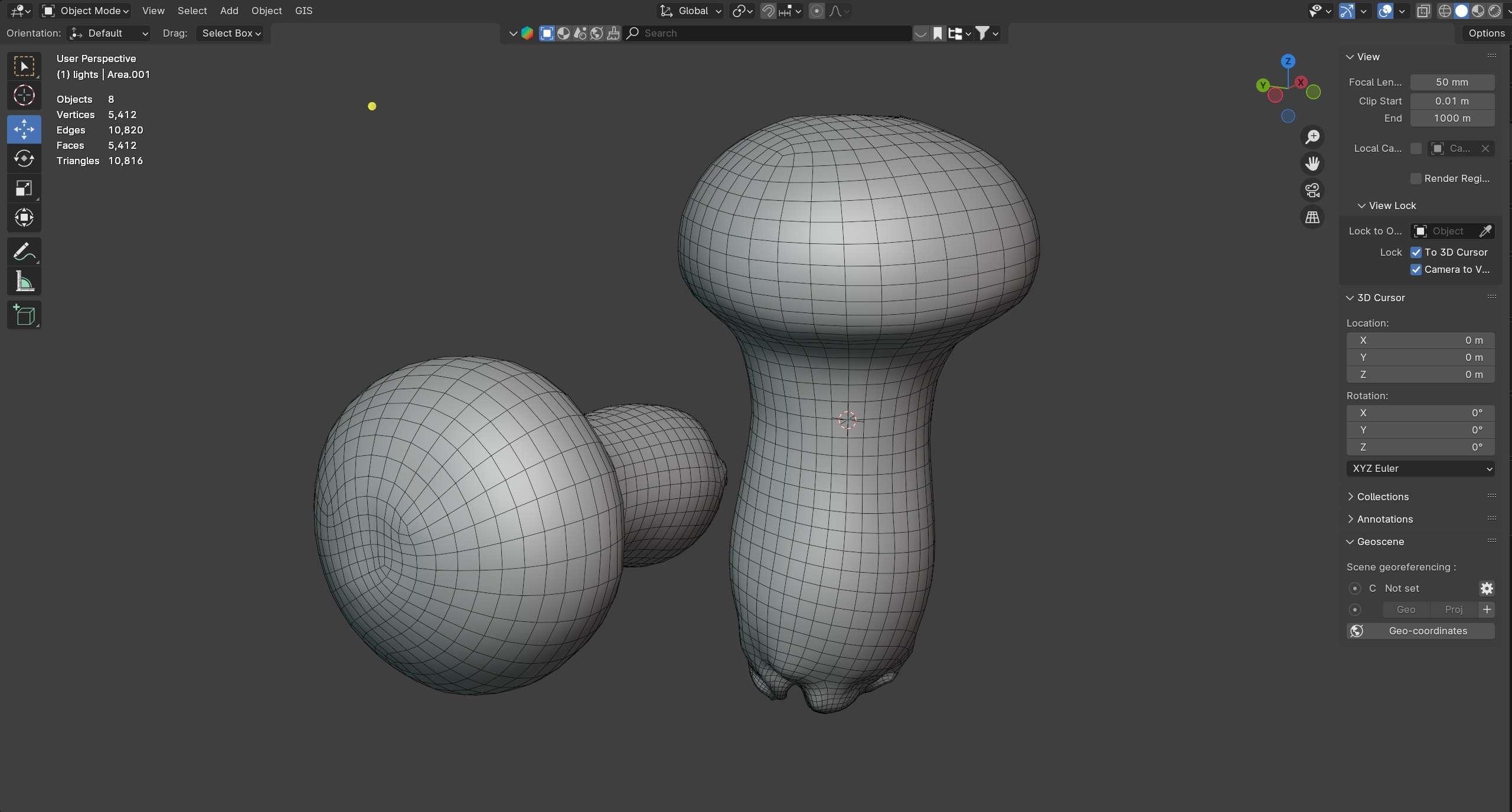
Task: Open the Object Mode dropdown
Action: click(86, 11)
